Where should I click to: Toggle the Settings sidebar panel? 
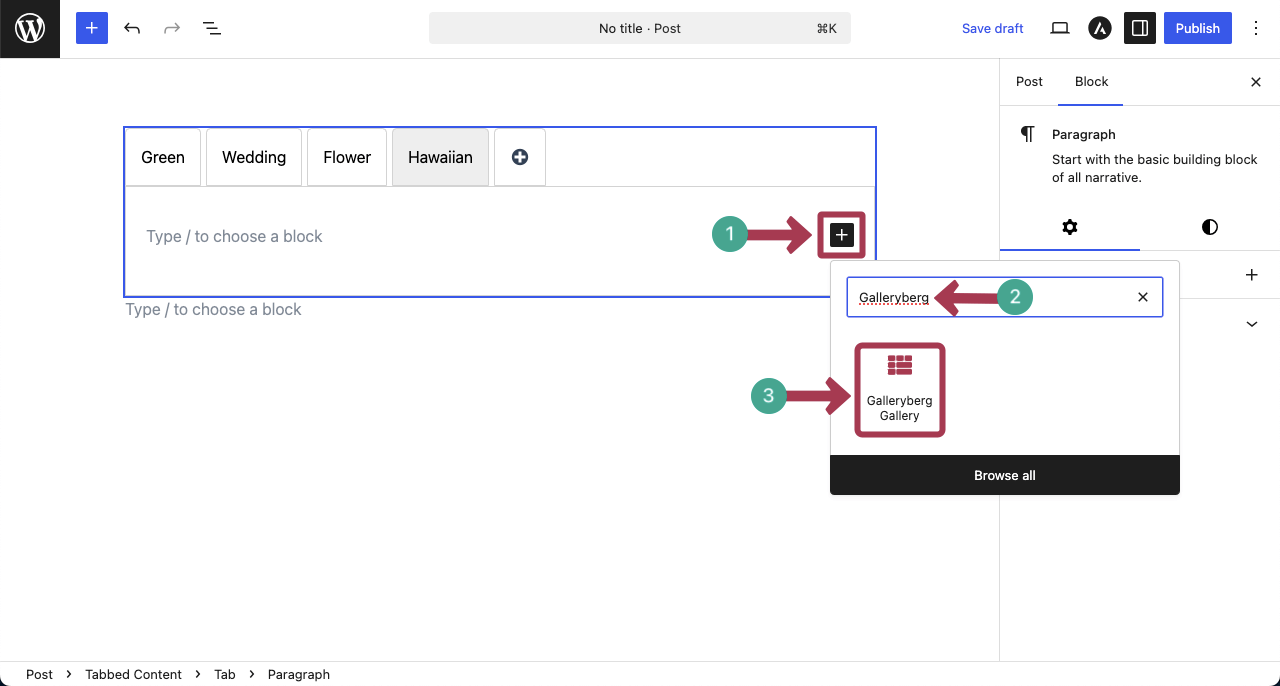click(1140, 28)
